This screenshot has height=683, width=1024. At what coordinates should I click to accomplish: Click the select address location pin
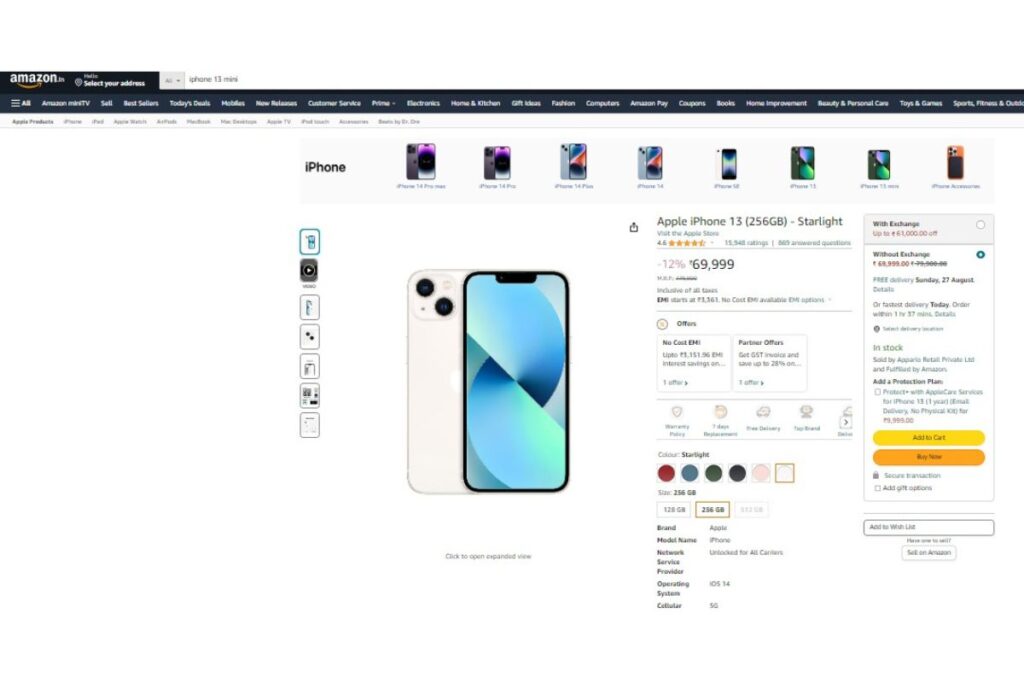tap(78, 83)
